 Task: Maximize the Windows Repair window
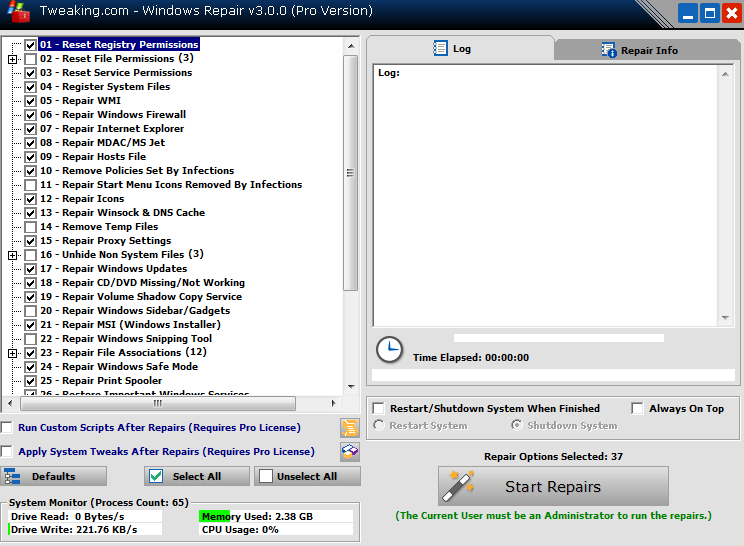[710, 13]
